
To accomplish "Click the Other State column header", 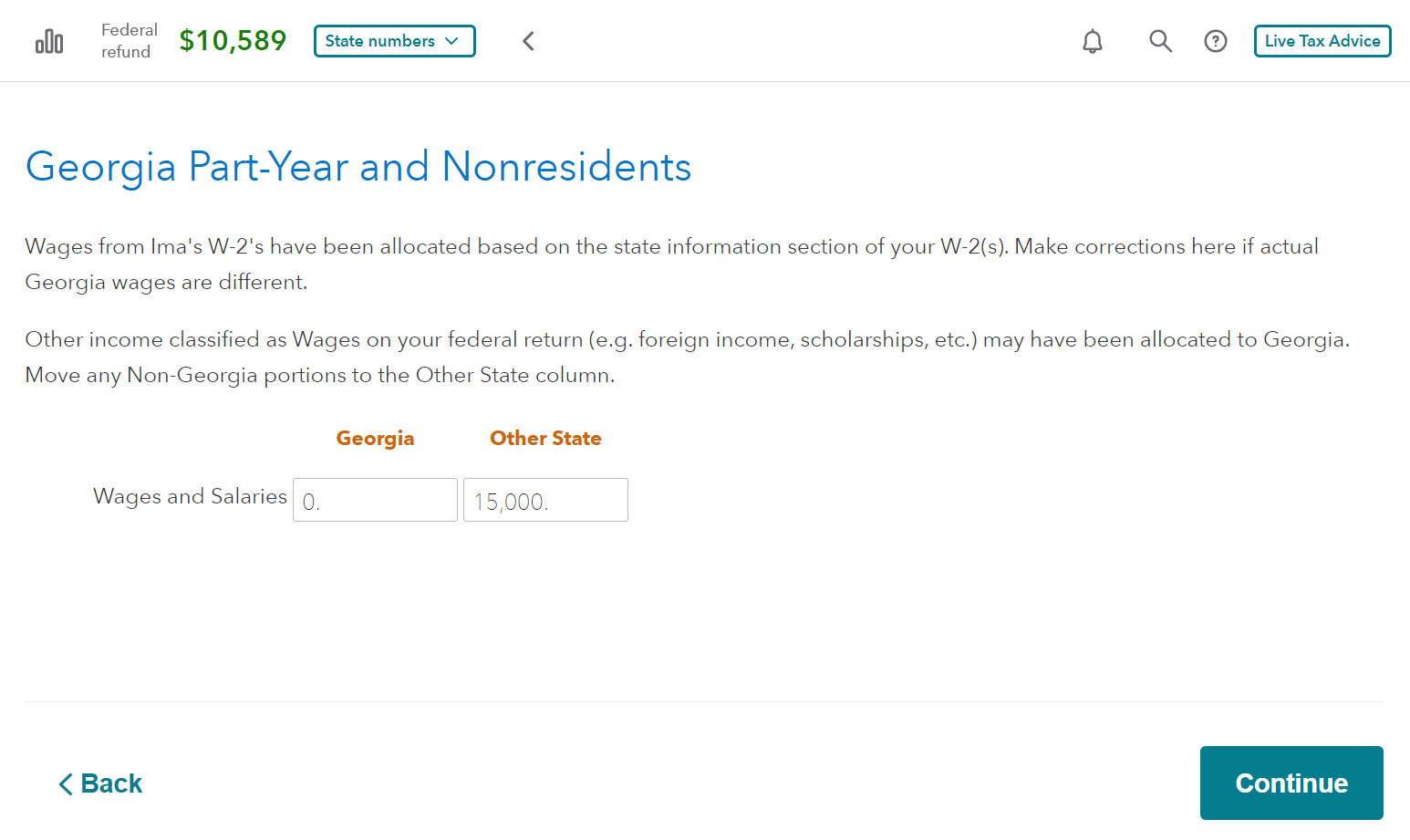I will pos(545,439).
